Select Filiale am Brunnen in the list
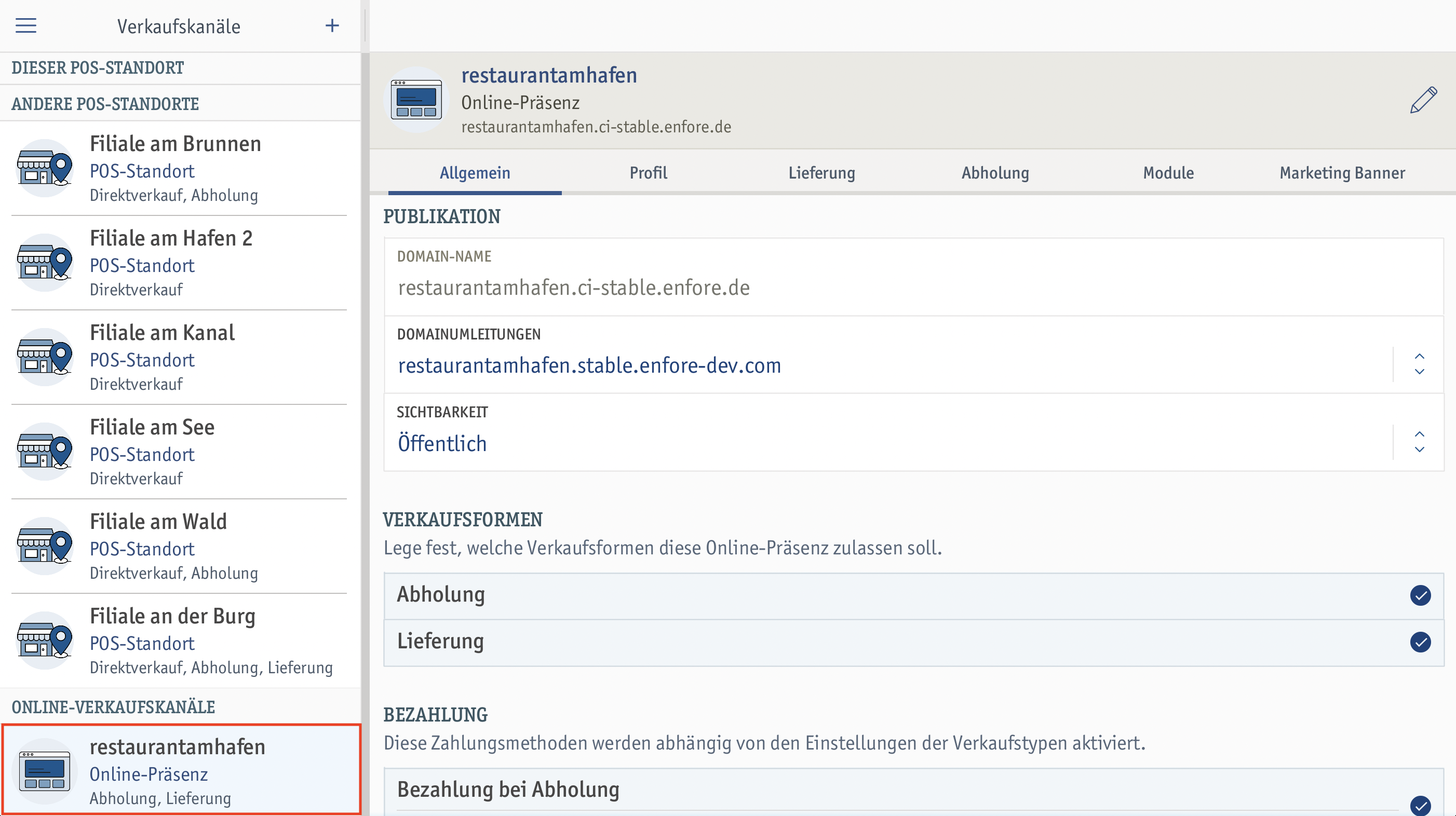The height and width of the screenshot is (816, 1456). (x=180, y=168)
